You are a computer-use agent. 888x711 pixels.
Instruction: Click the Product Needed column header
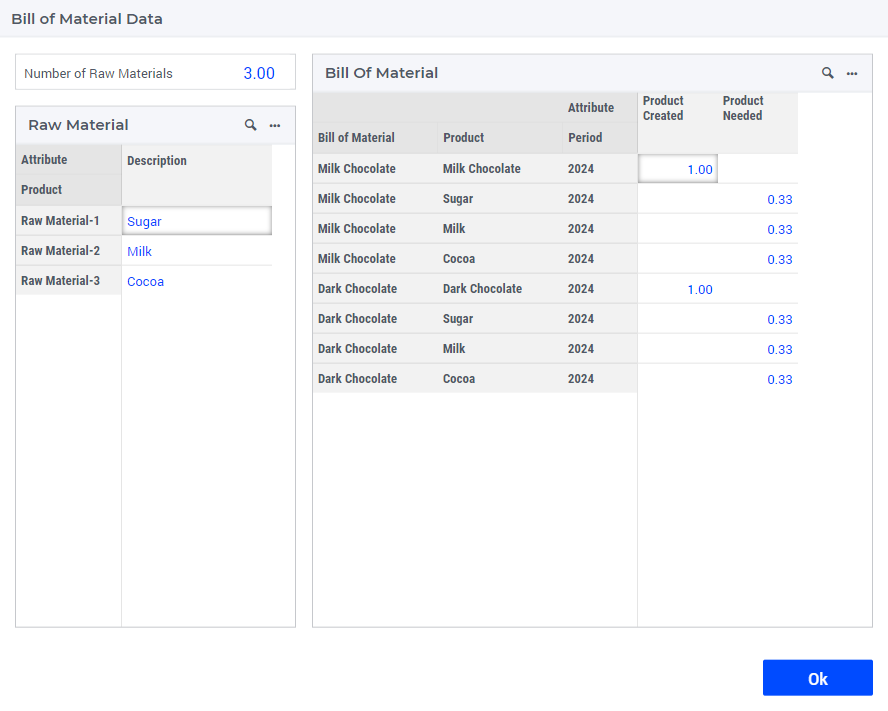point(758,123)
